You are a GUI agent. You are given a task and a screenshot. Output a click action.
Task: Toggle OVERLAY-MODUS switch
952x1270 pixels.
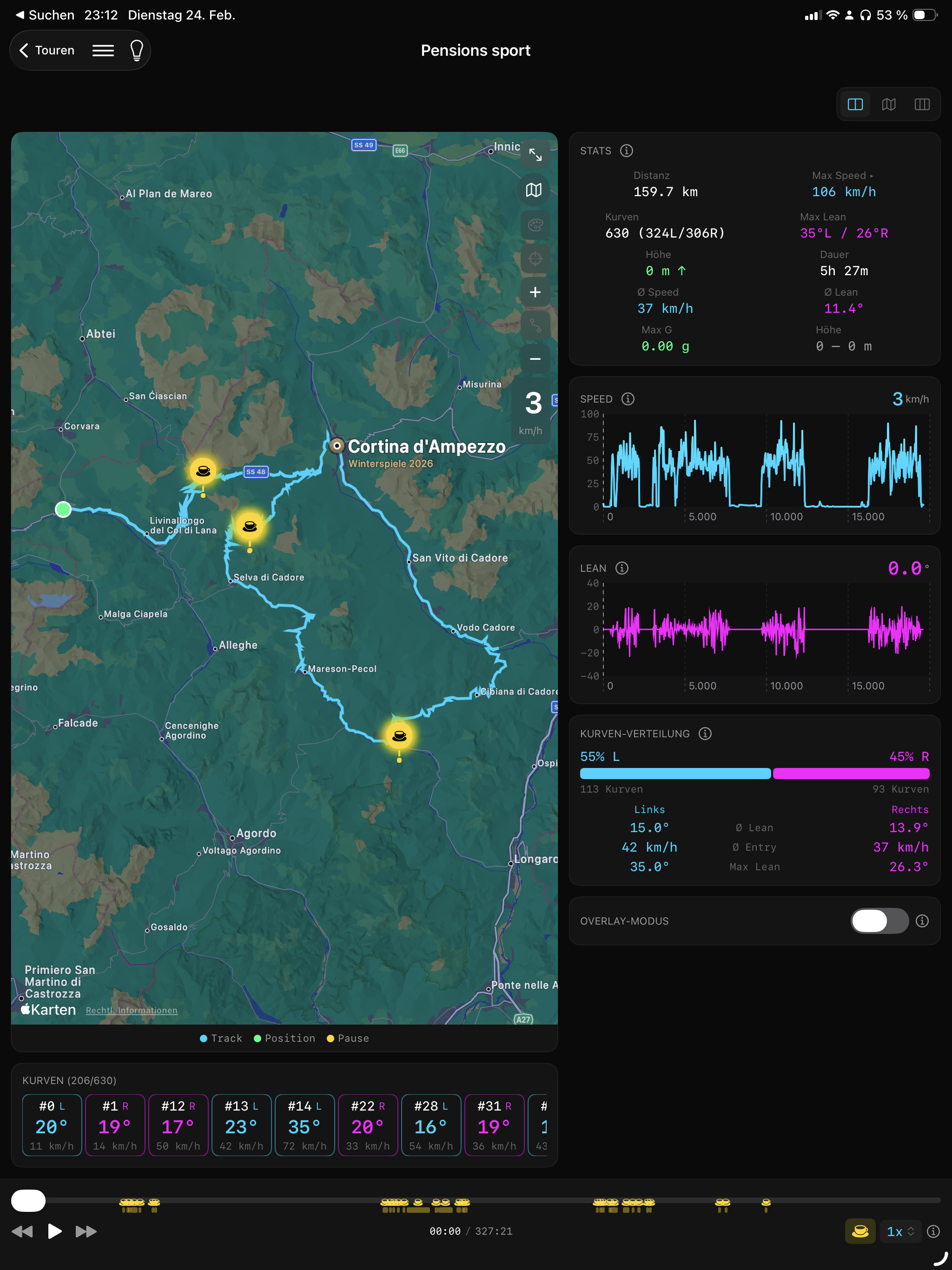879,921
